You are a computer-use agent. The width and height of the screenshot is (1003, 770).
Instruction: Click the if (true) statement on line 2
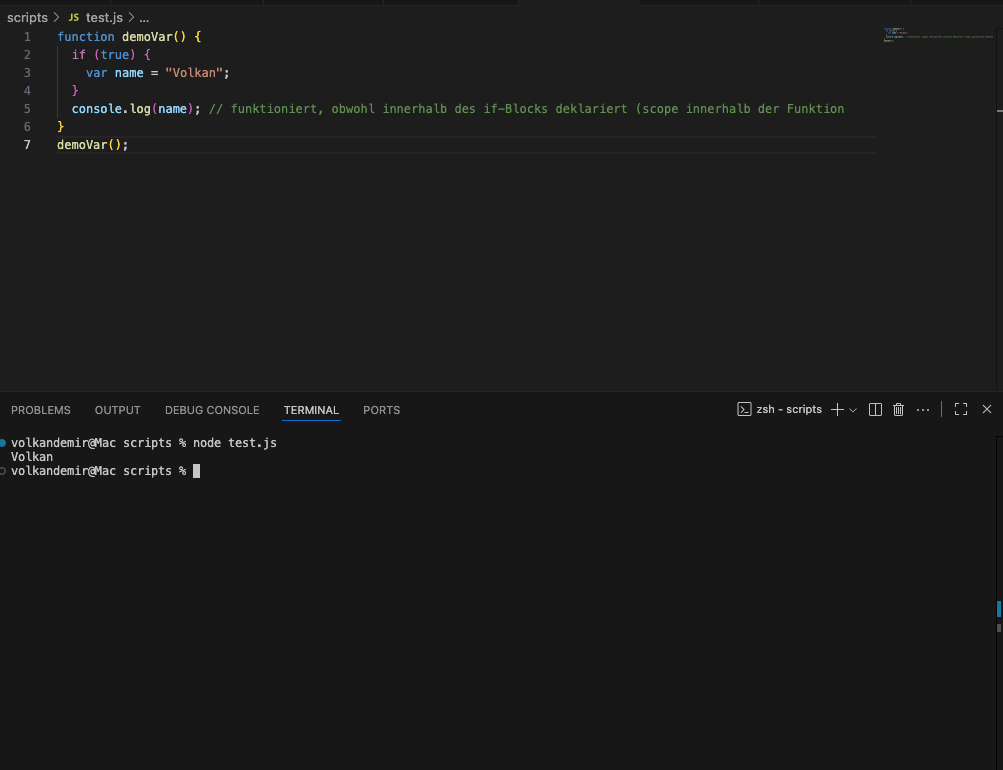coord(111,55)
